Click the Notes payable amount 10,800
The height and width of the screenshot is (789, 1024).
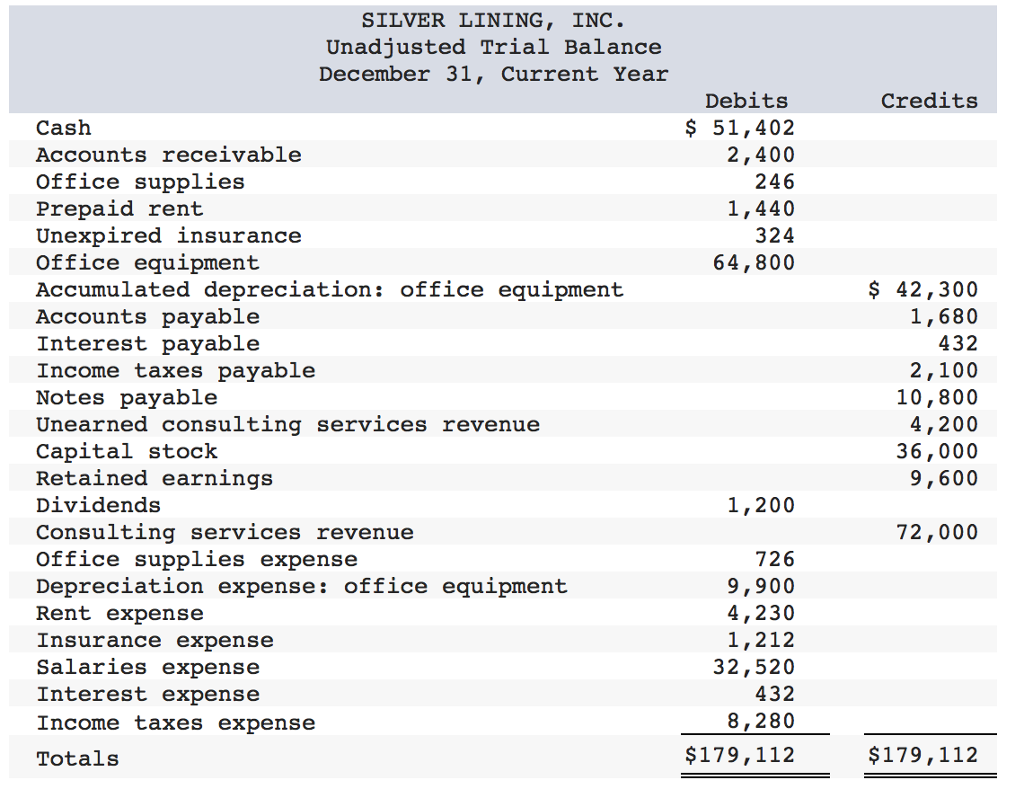pyautogui.click(x=937, y=398)
